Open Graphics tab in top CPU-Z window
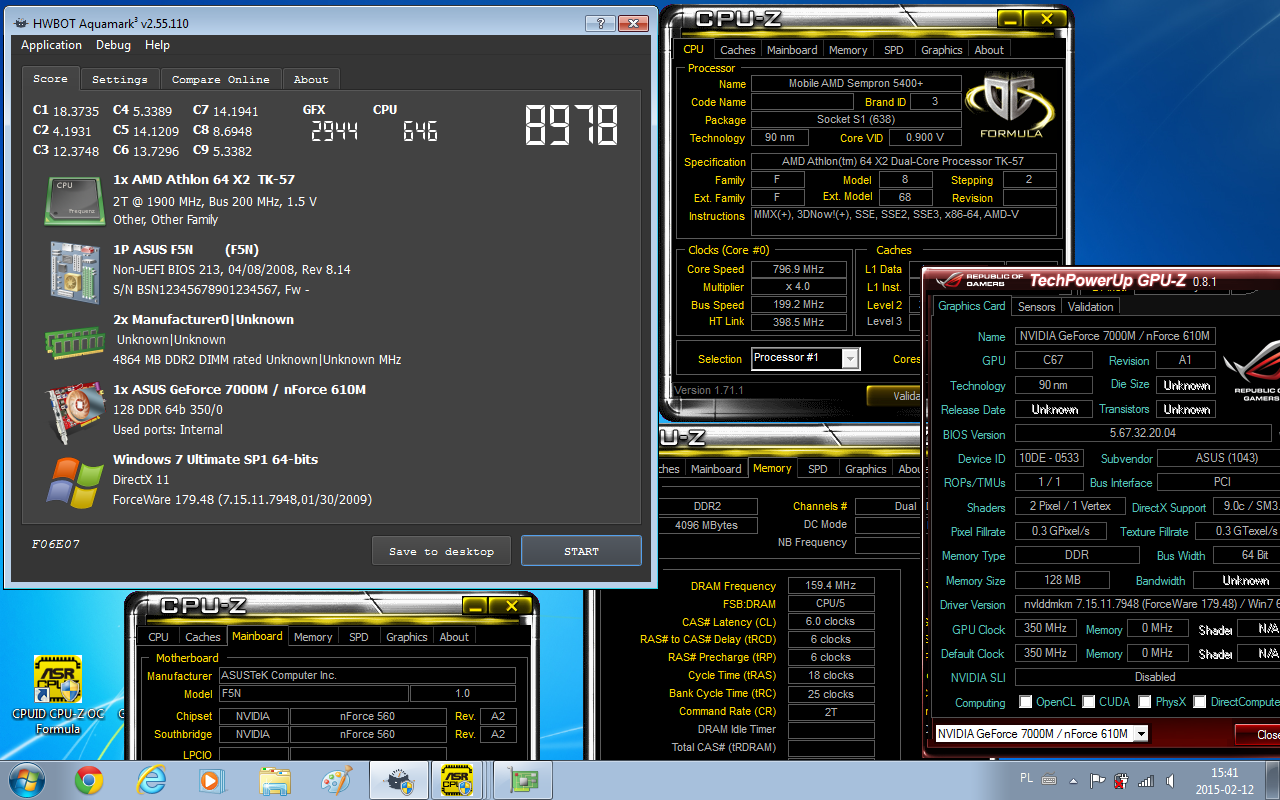 click(942, 50)
